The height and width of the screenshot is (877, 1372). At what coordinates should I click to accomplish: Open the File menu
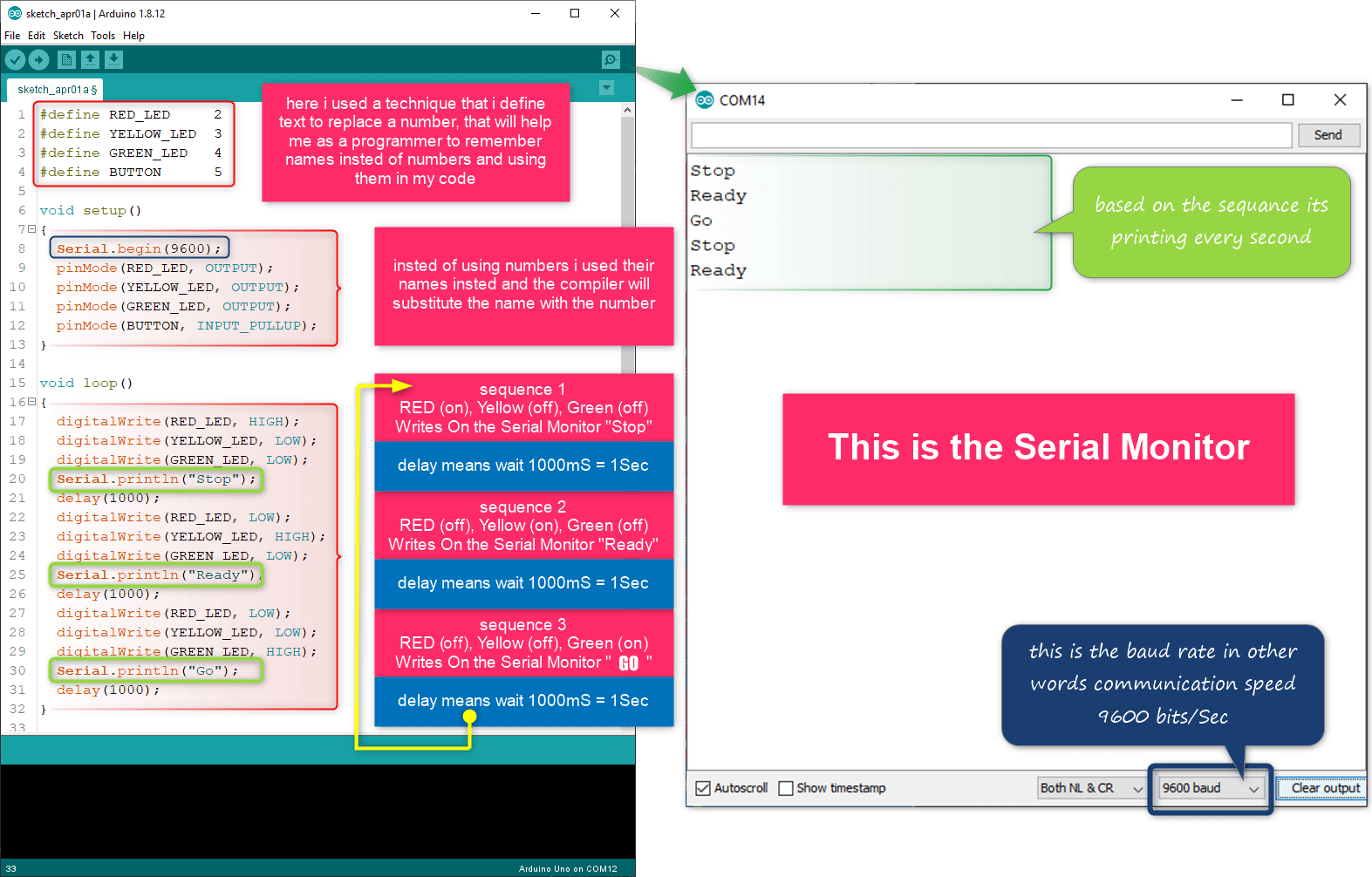pyautogui.click(x=12, y=36)
